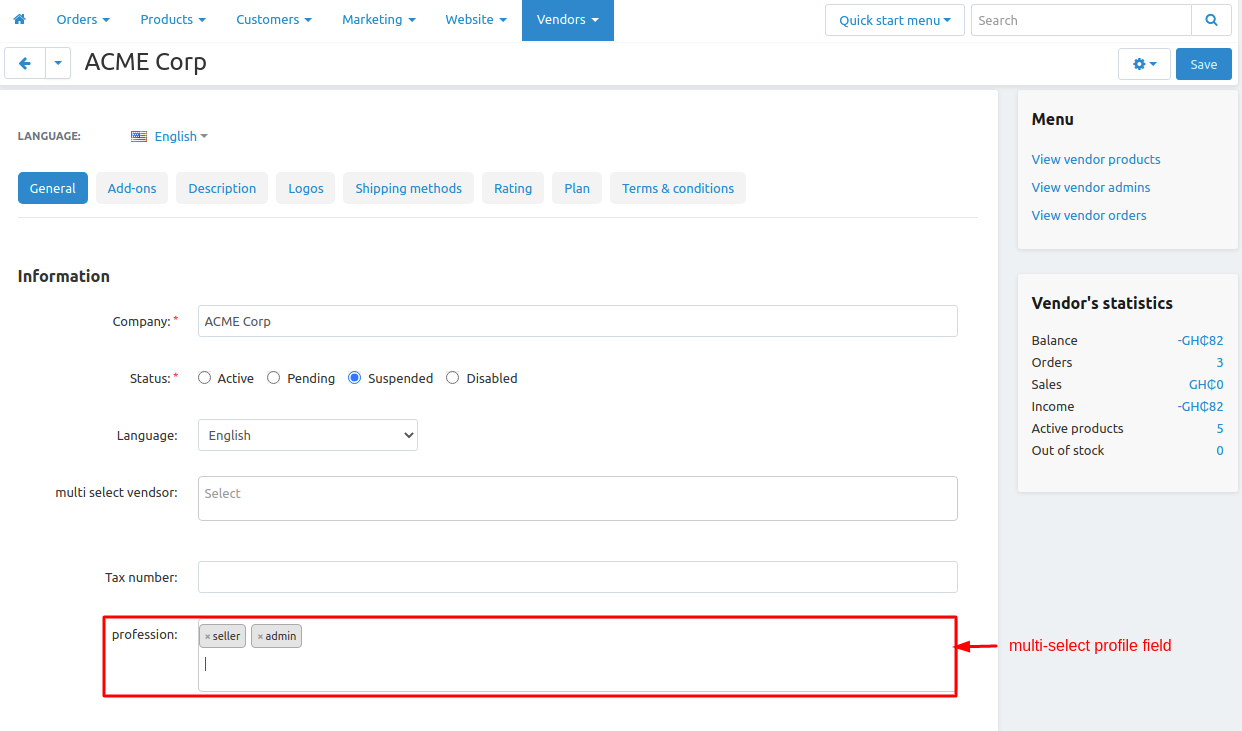This screenshot has width=1242, height=731.
Task: Click the Balance value -GH₵82
Action: coord(1200,340)
